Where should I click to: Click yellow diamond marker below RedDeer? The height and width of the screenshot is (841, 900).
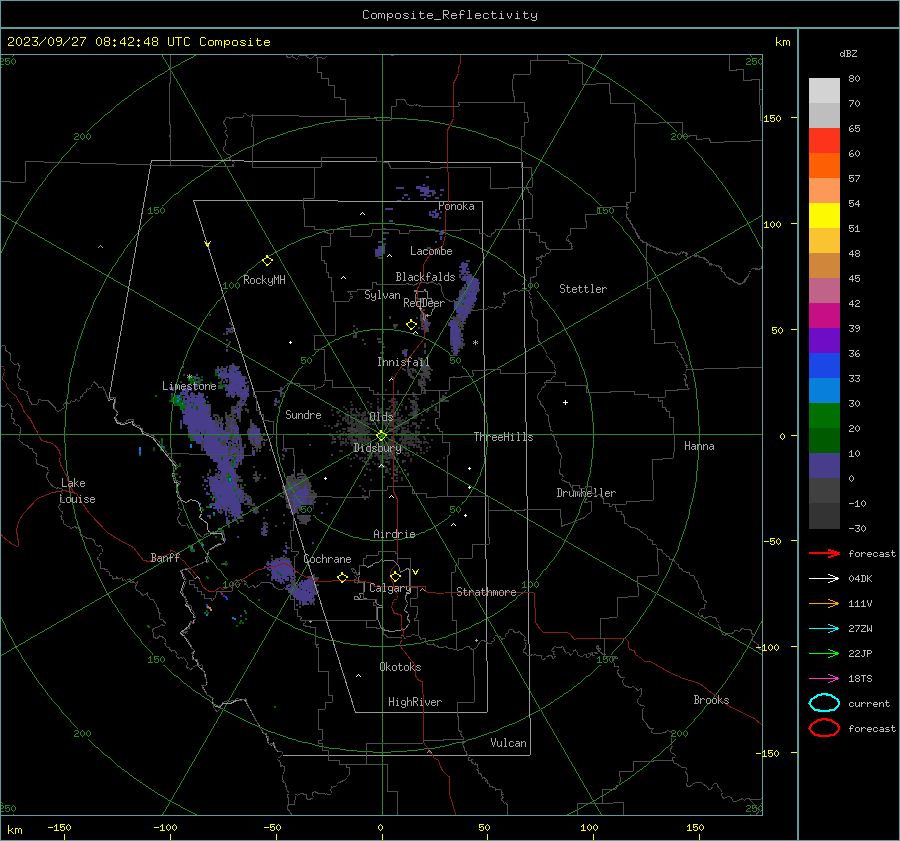tap(411, 325)
